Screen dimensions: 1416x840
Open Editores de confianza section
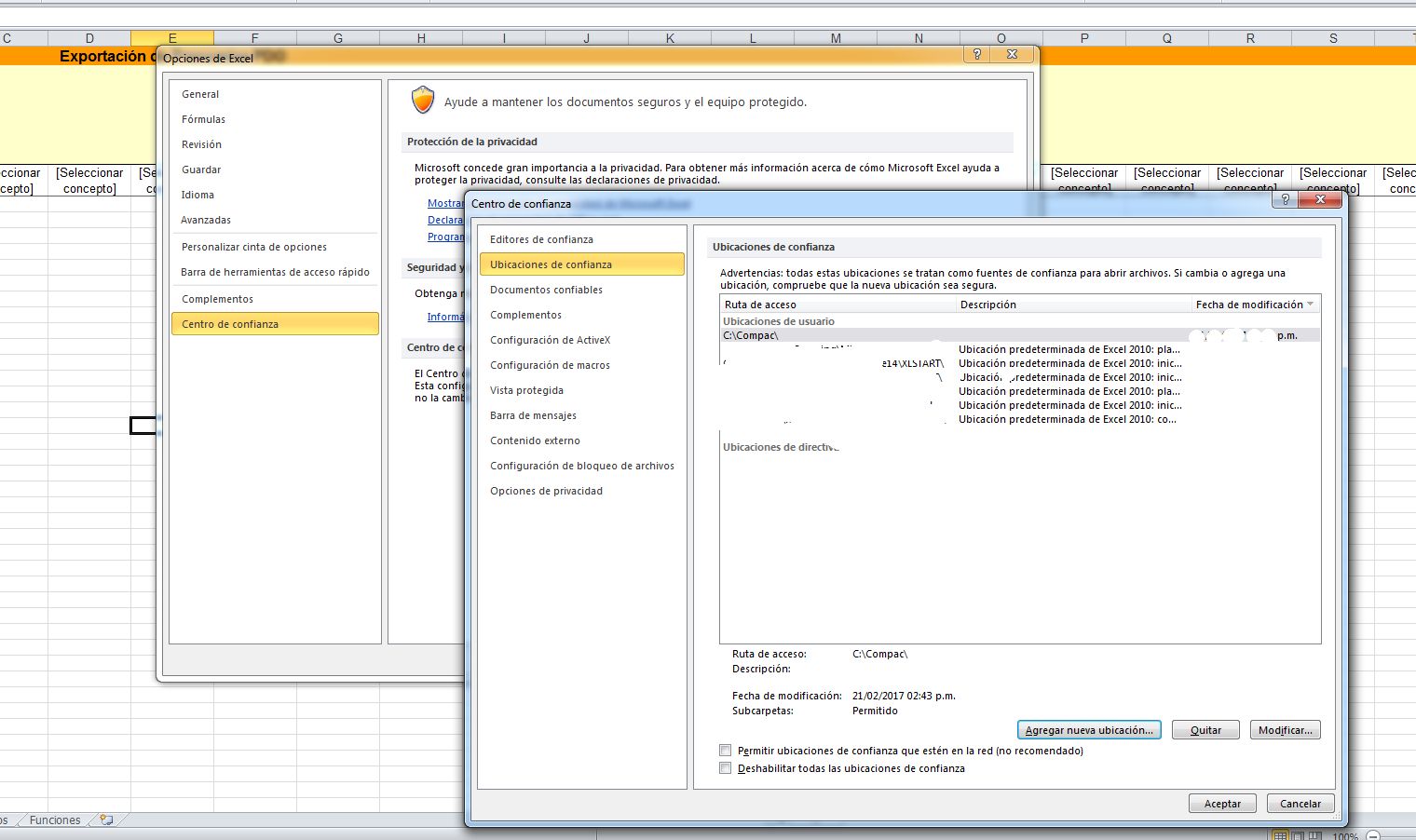click(x=582, y=239)
